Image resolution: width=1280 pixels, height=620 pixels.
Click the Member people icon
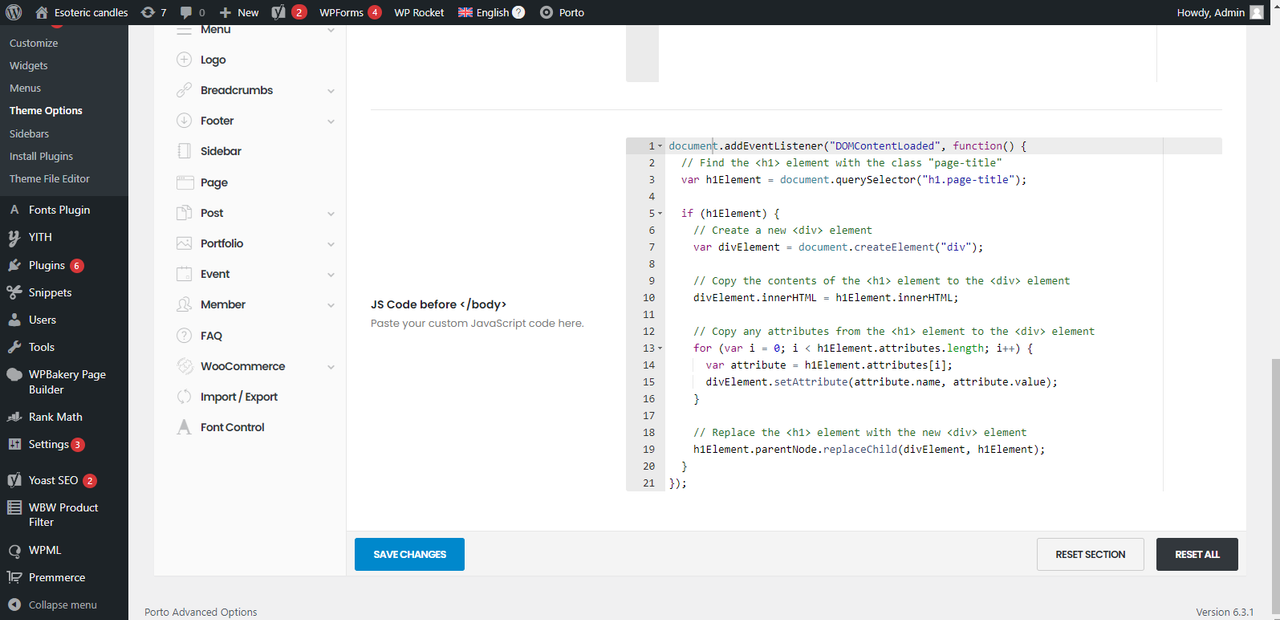[x=184, y=304]
